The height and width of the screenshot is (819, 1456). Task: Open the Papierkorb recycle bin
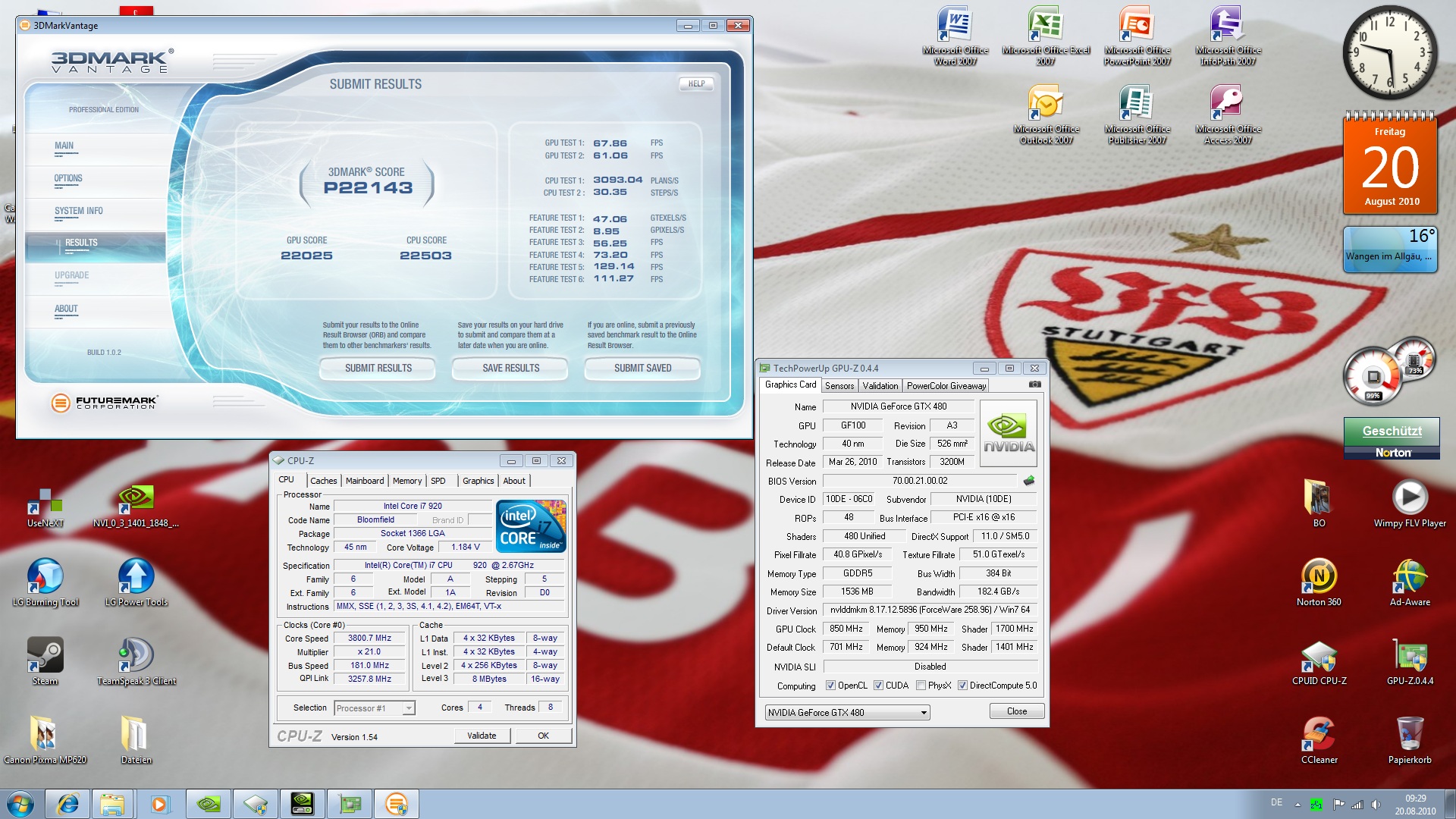coord(1410,740)
